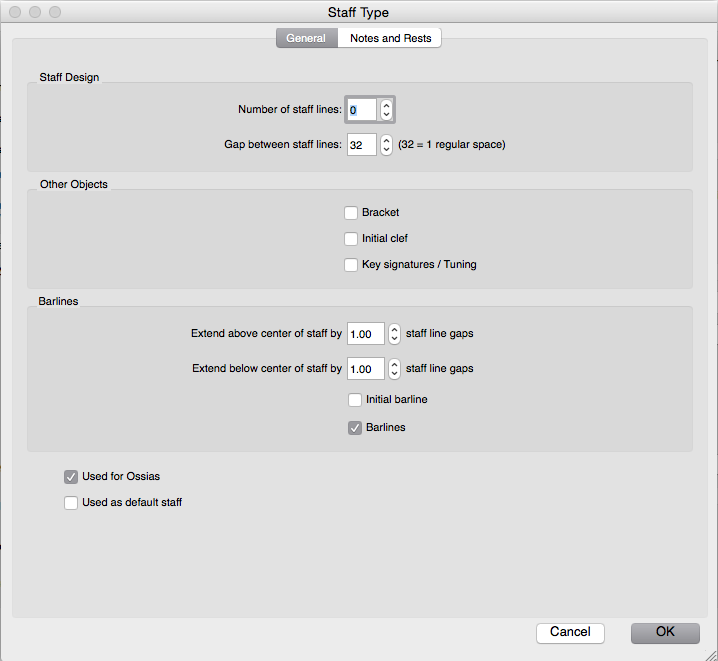Image resolution: width=718 pixels, height=661 pixels.
Task: Increase number of staff lines with up arrow
Action: point(387,104)
